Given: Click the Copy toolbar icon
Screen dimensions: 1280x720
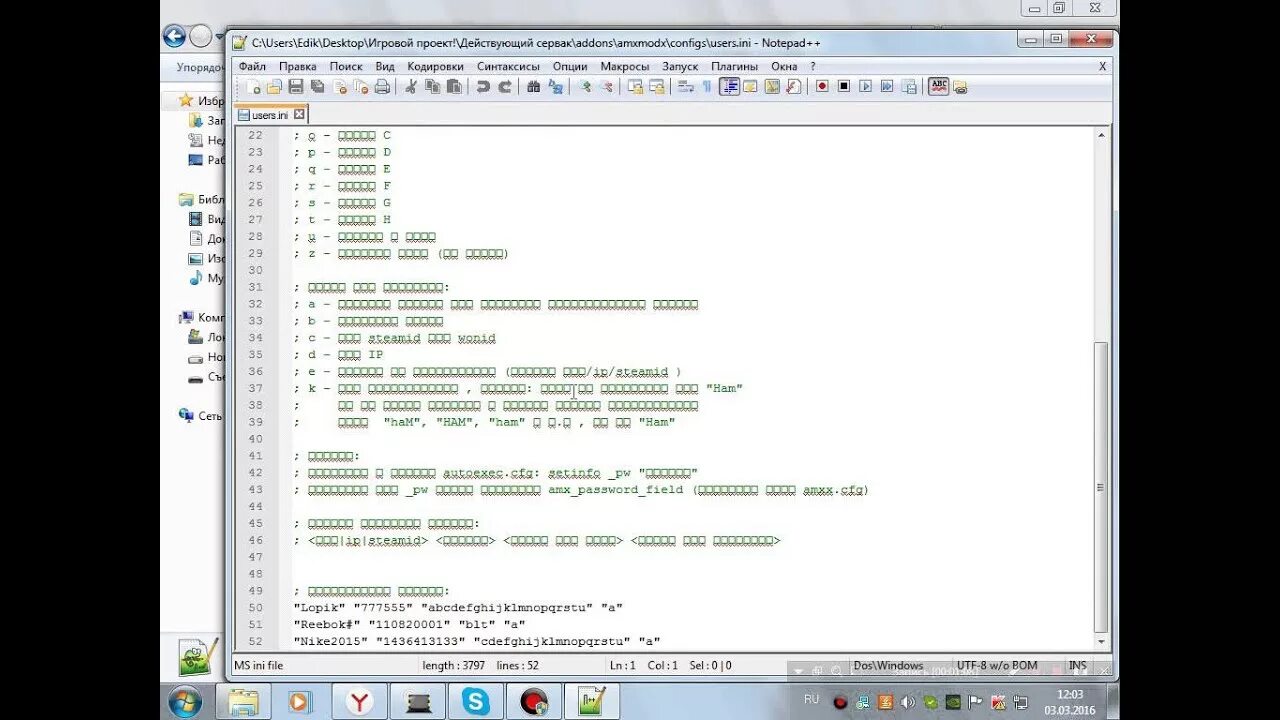Looking at the screenshot, I should click(432, 87).
